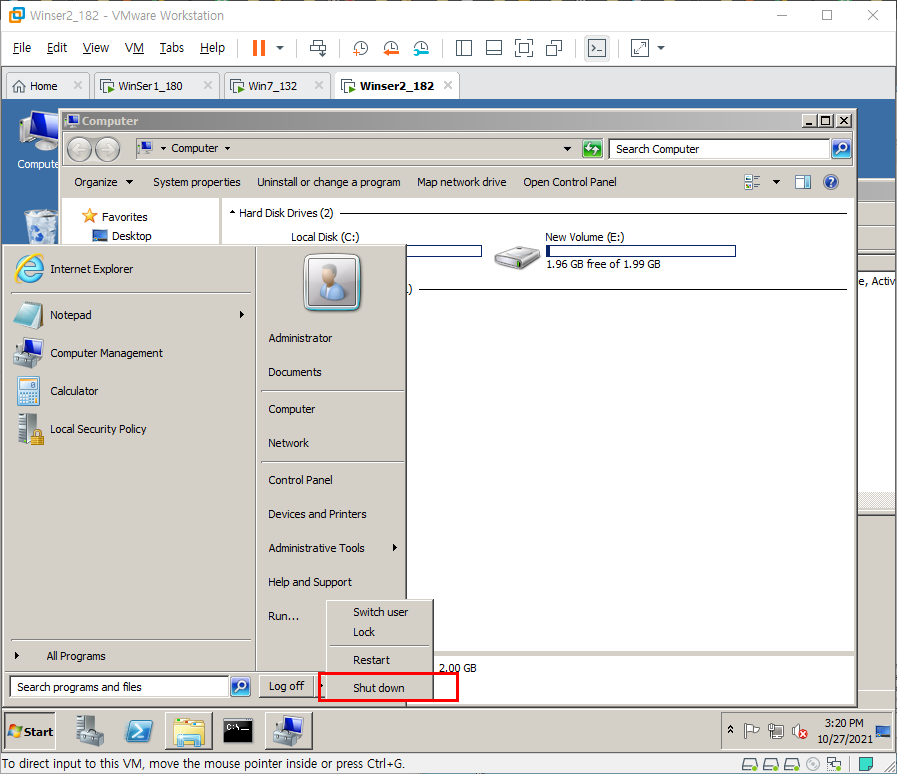Click Search programs and files box

pos(120,686)
